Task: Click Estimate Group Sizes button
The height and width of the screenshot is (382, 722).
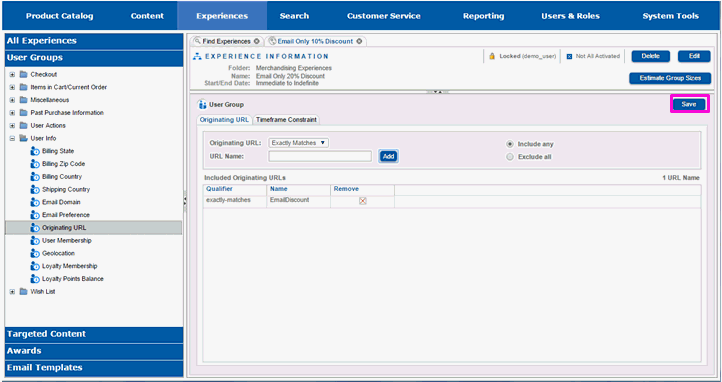Action: coord(670,78)
